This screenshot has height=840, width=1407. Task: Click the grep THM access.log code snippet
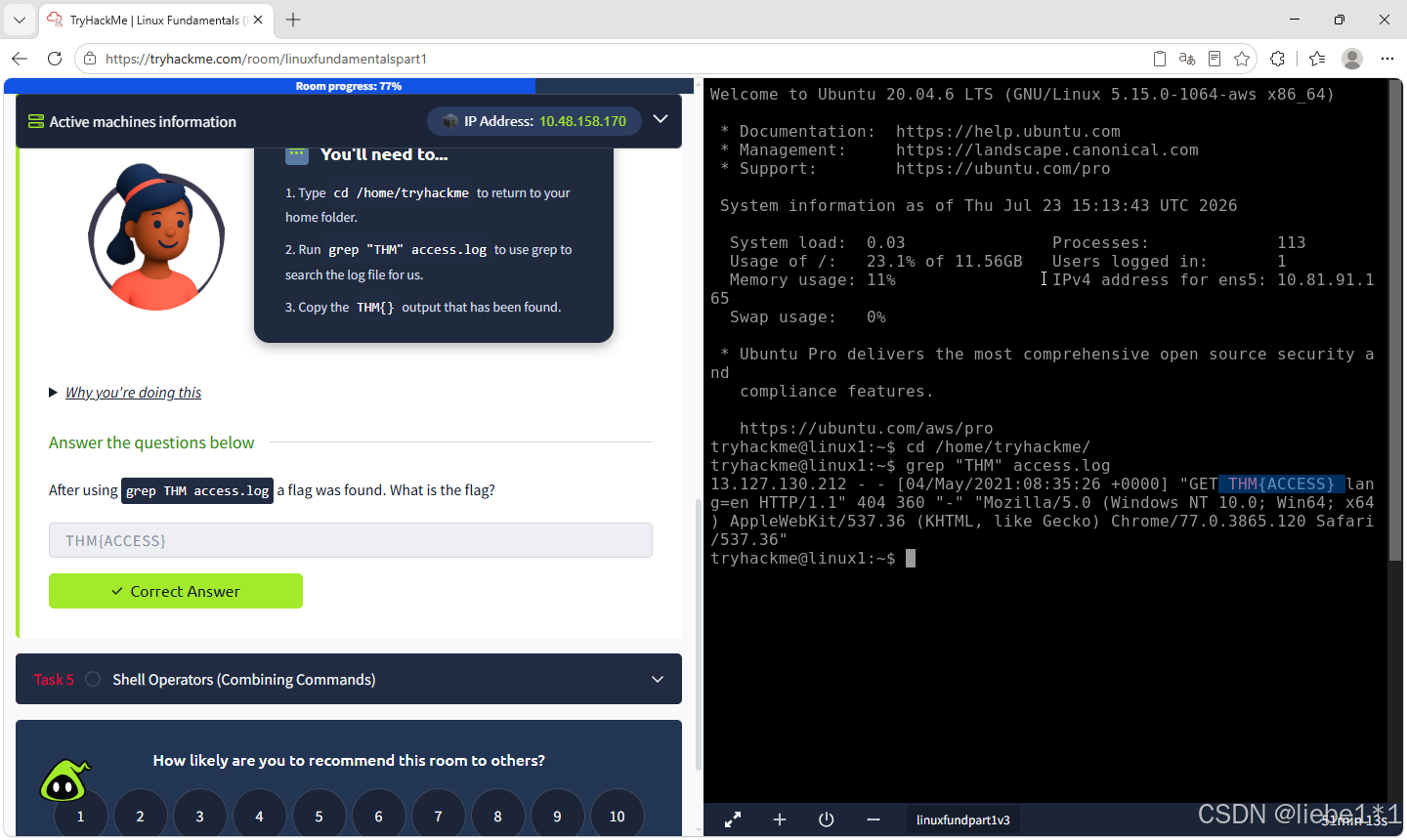click(x=197, y=490)
